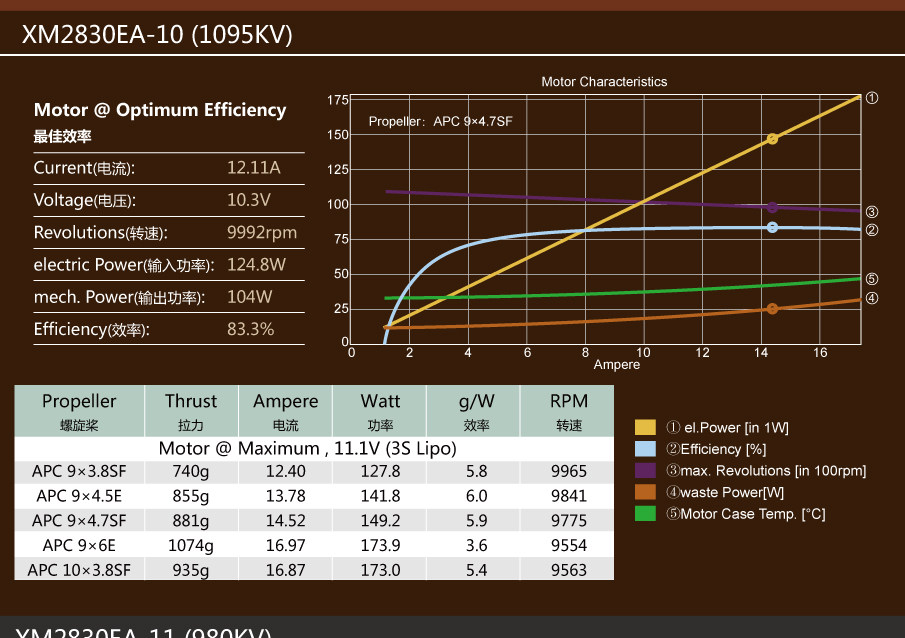Click the circled 5 marker at the chart edge
This screenshot has height=638, width=905.
coord(872,279)
